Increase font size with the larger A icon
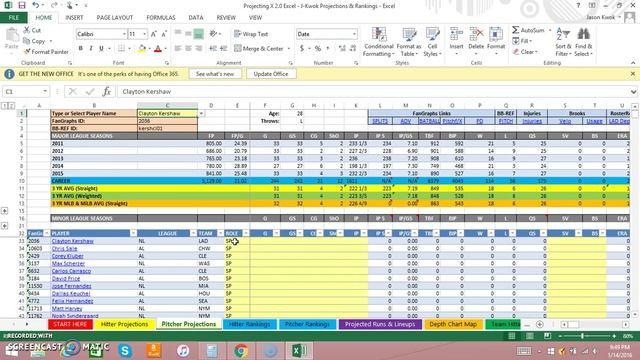This screenshot has width=640, height=360. click(154, 34)
